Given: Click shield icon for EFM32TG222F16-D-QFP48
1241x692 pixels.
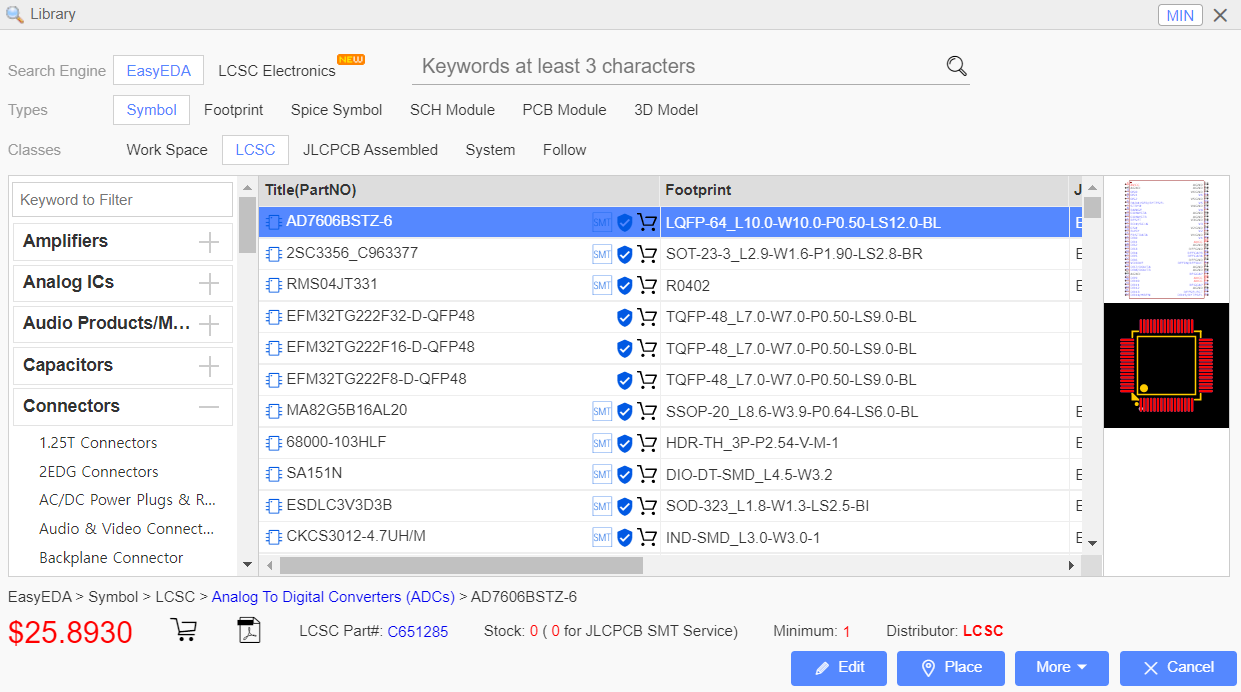Looking at the screenshot, I should 625,348.
